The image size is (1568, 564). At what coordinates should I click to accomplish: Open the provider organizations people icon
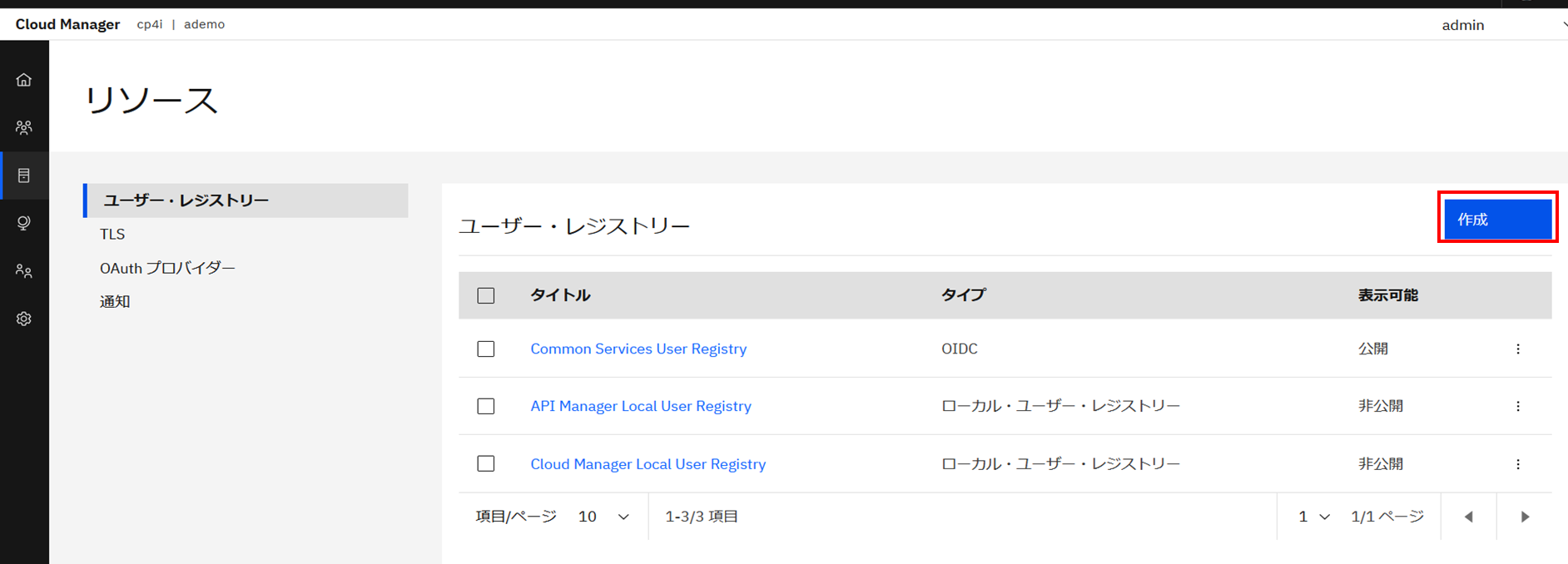point(24,127)
